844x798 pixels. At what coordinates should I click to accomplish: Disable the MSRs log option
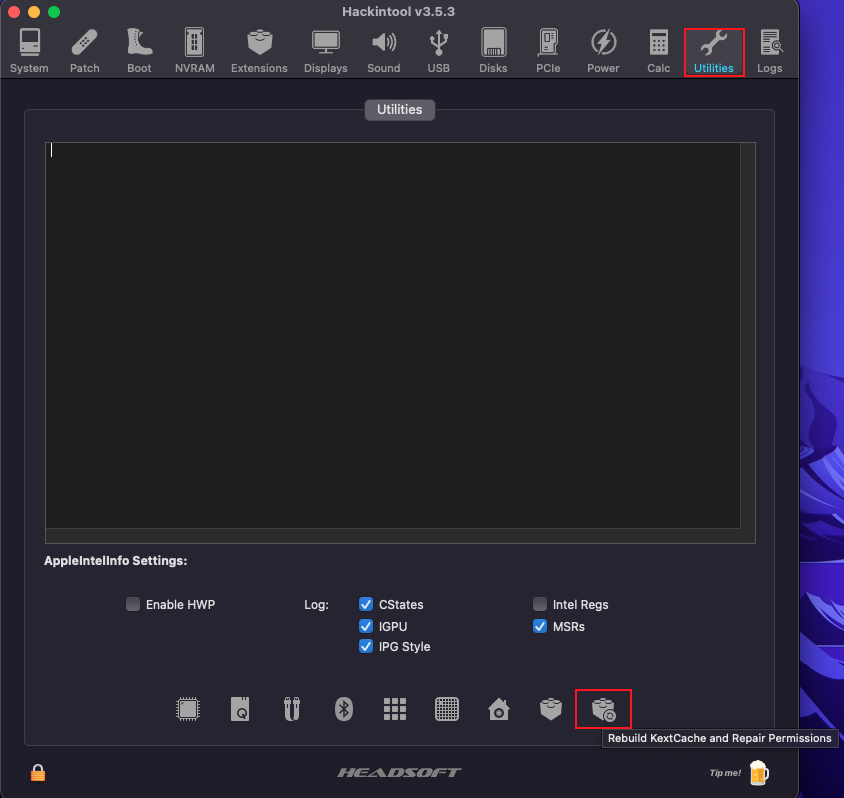(540, 626)
